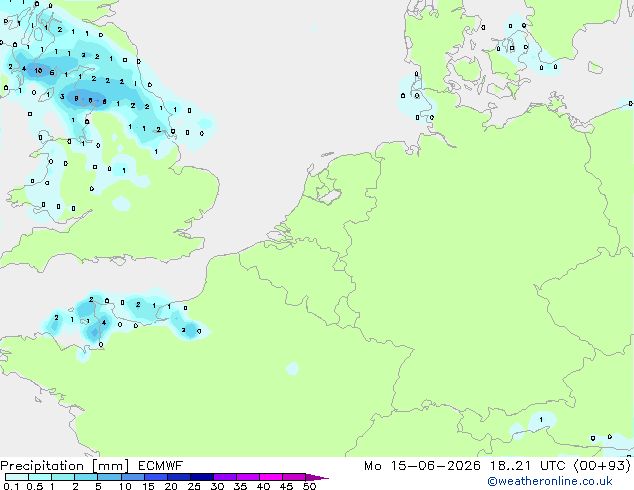634x490 pixels.
Task: Pick the legend swatch between 20 and 25
Action: tap(178, 477)
